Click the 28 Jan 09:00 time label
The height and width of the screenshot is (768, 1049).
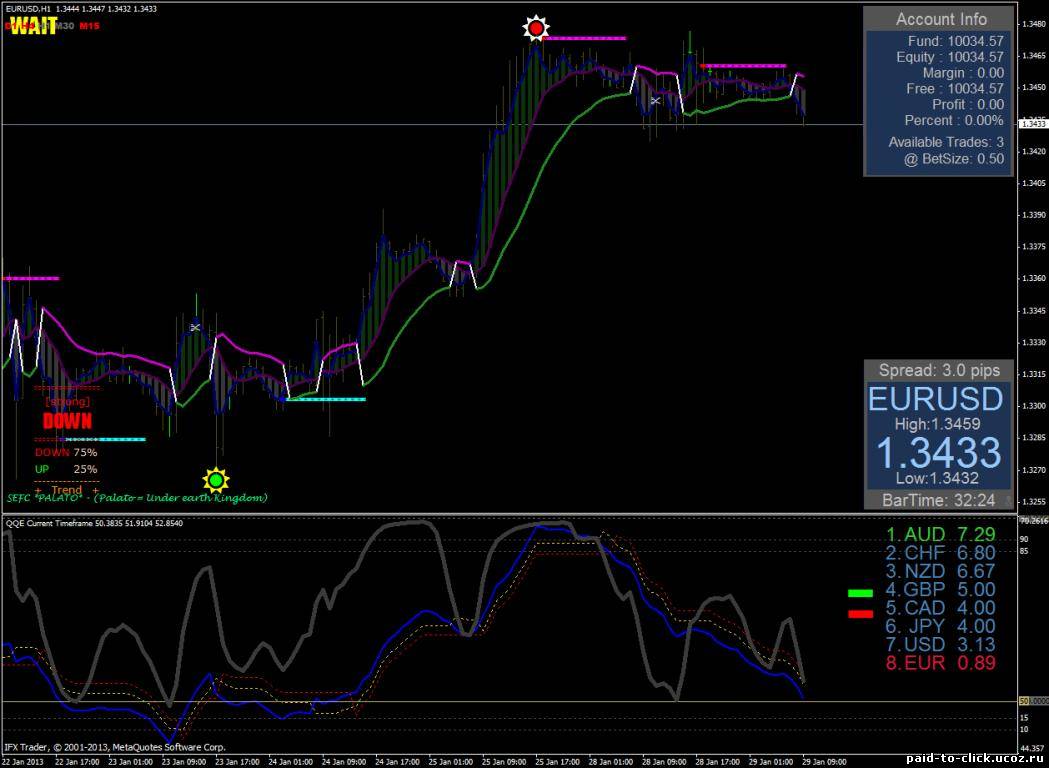click(x=666, y=762)
